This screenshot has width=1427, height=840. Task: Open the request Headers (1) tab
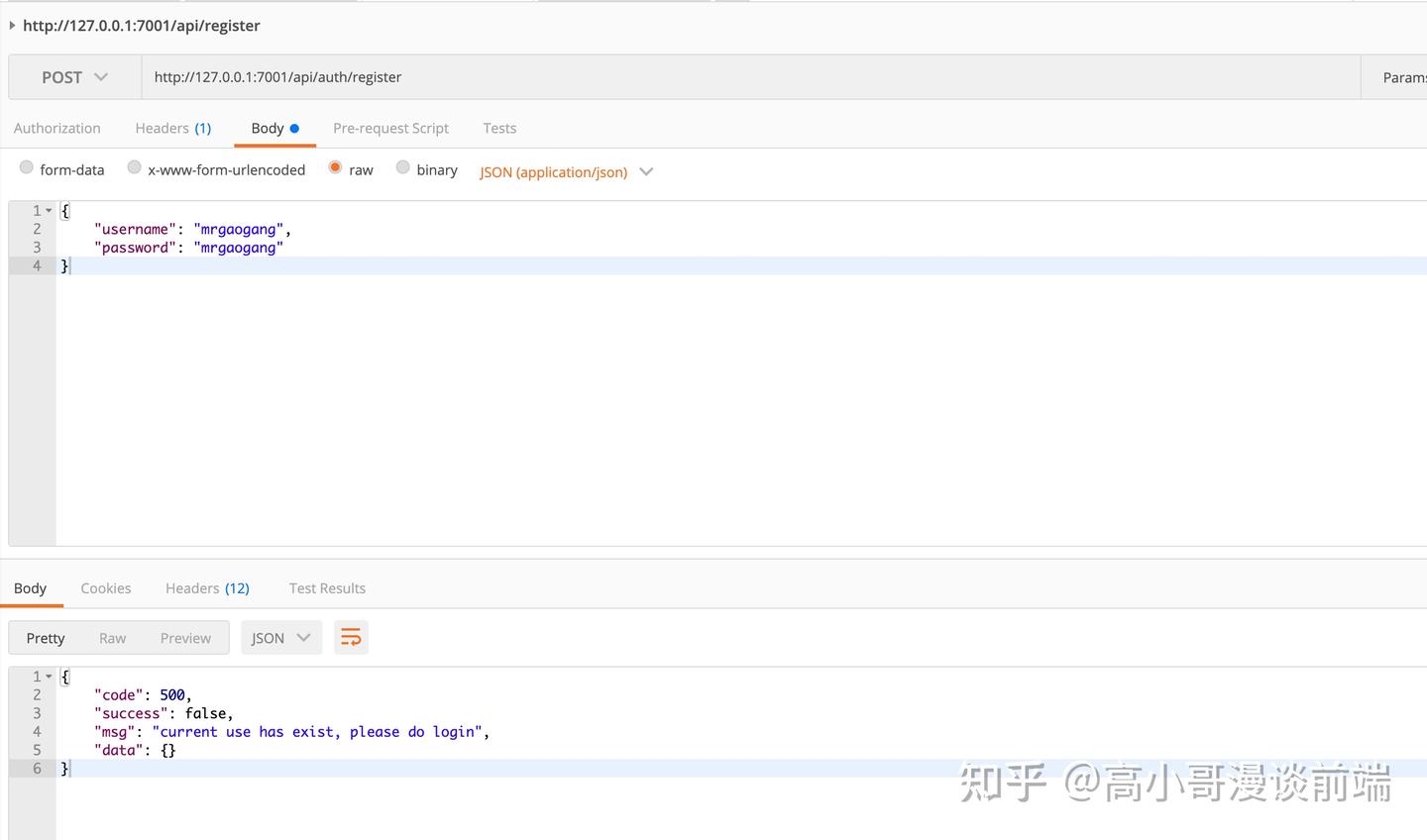tap(173, 129)
